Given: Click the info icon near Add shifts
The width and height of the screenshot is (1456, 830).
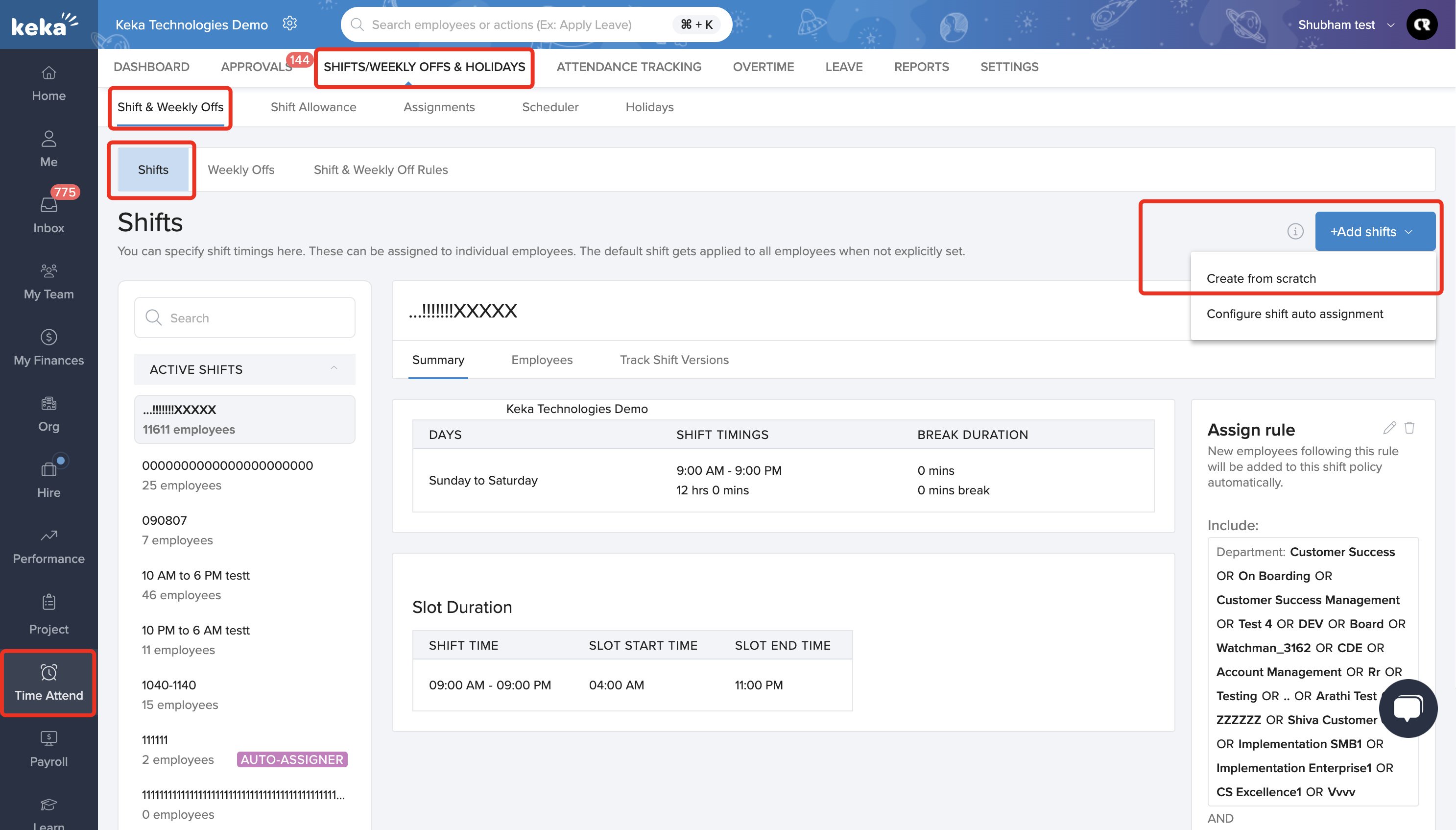Looking at the screenshot, I should coord(1295,231).
